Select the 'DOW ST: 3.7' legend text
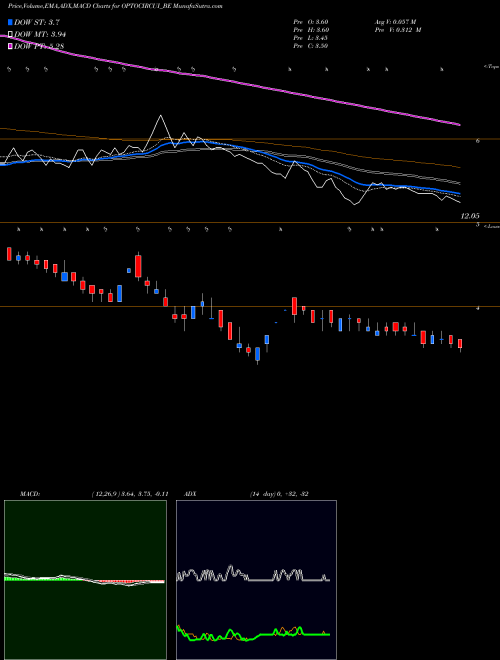The height and width of the screenshot is (660, 500). coord(37,22)
